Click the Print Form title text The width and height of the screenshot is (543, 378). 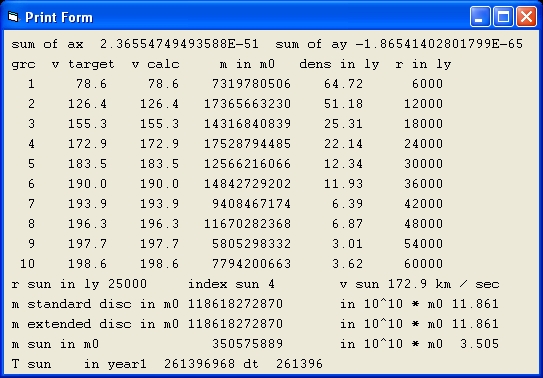click(59, 17)
